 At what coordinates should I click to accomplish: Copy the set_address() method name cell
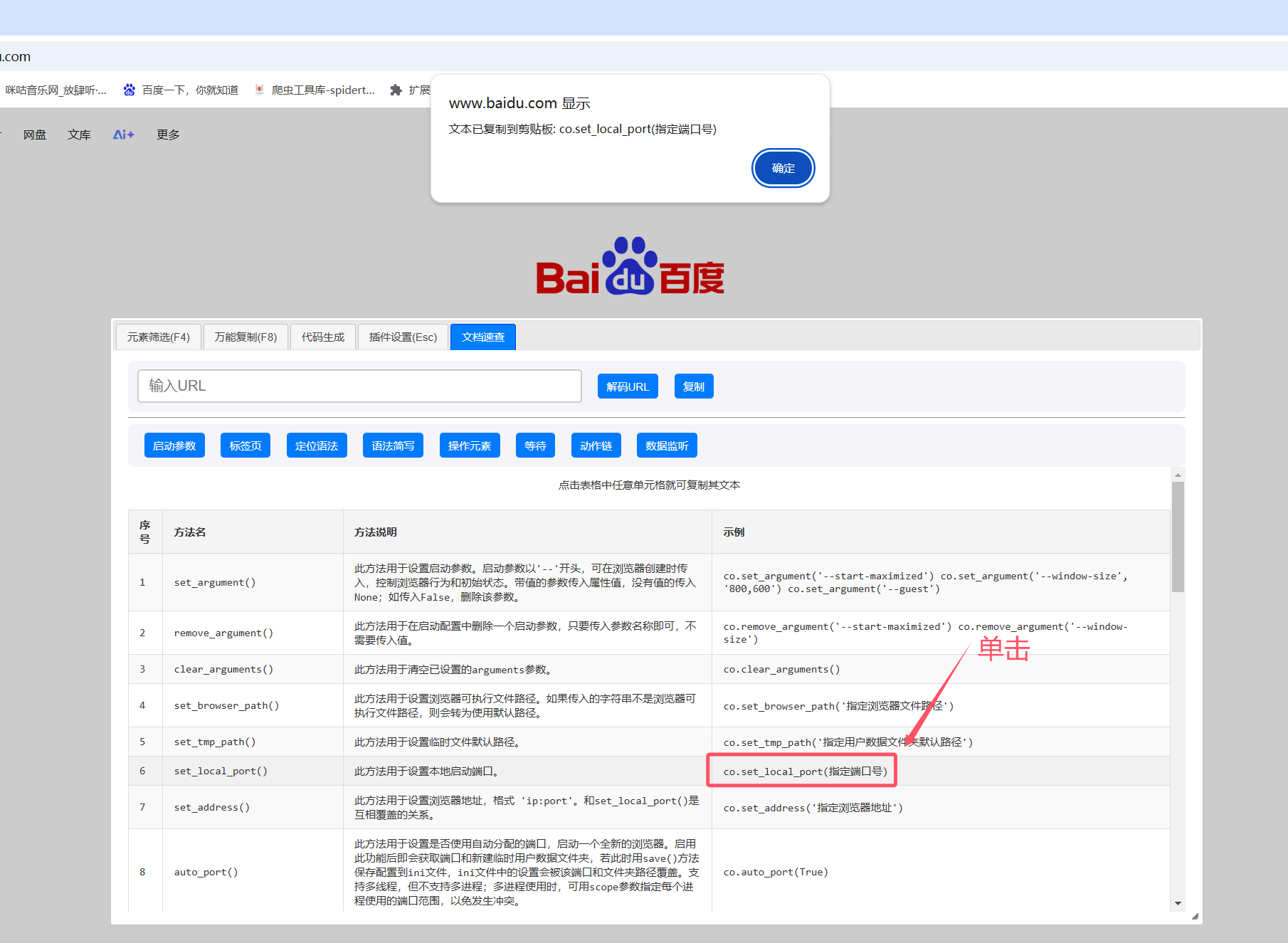(253, 807)
